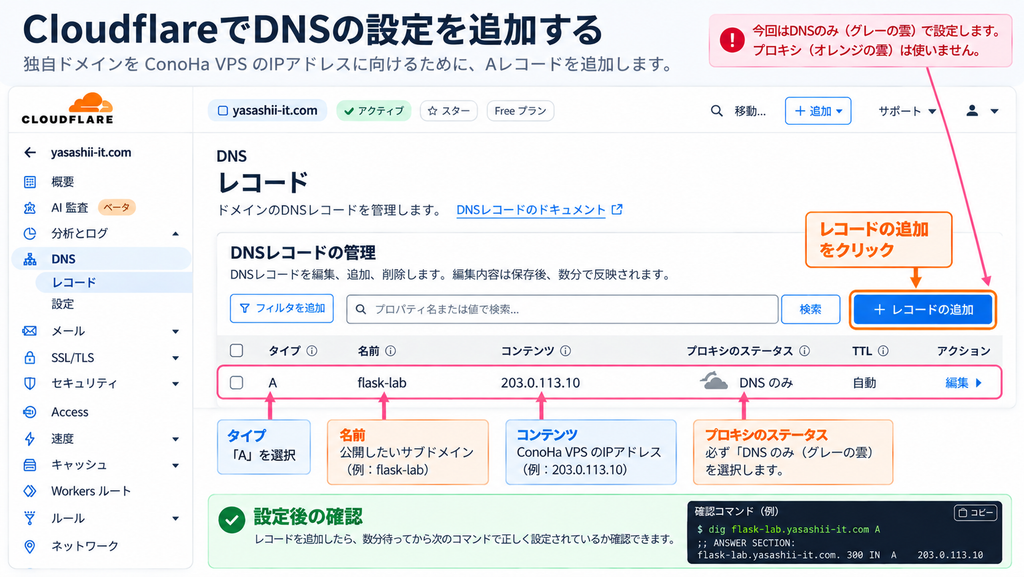Open the サポート dropdown menu
Image resolution: width=1024 pixels, height=577 pixels.
(907, 111)
